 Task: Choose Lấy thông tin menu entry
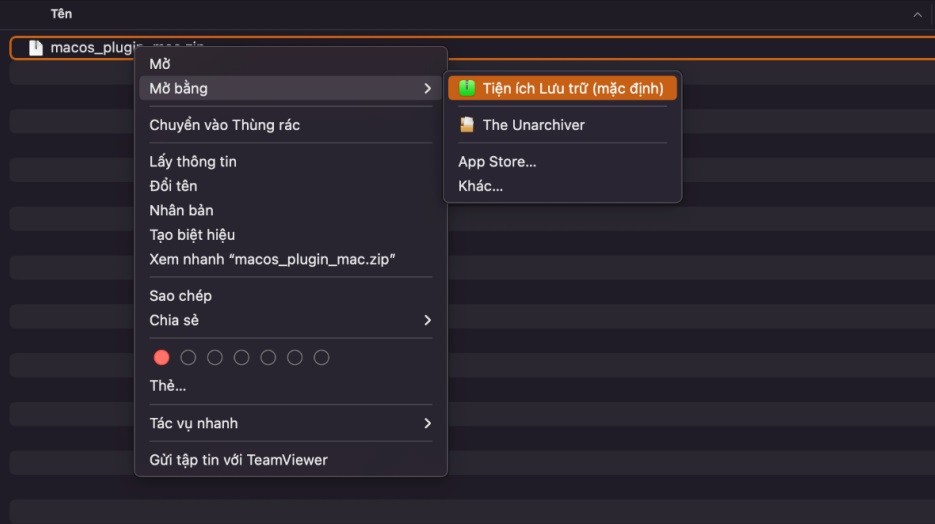[x=291, y=162]
